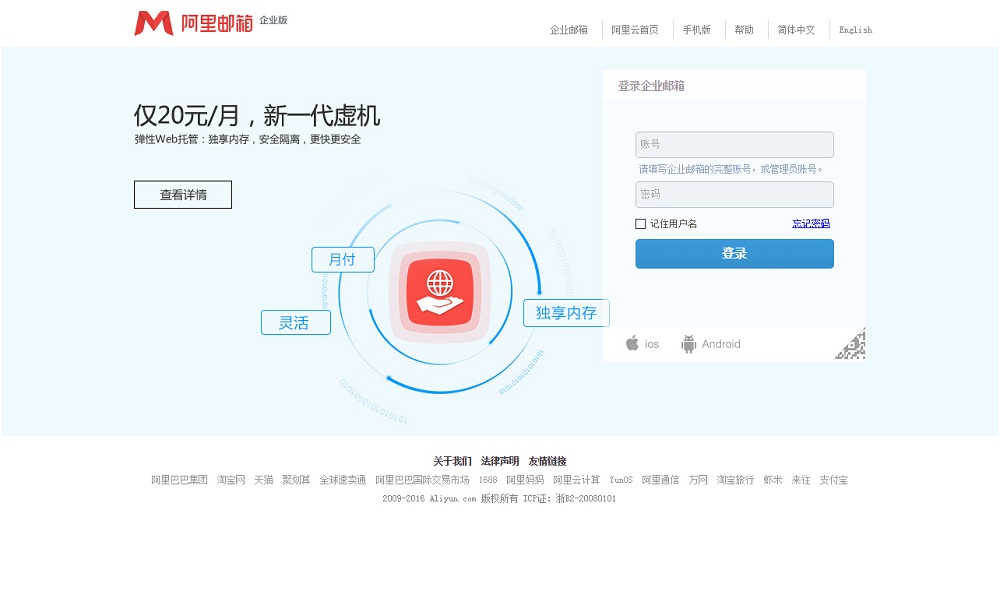Click the 忘记密码 link
The image size is (1000, 598).
click(811, 224)
